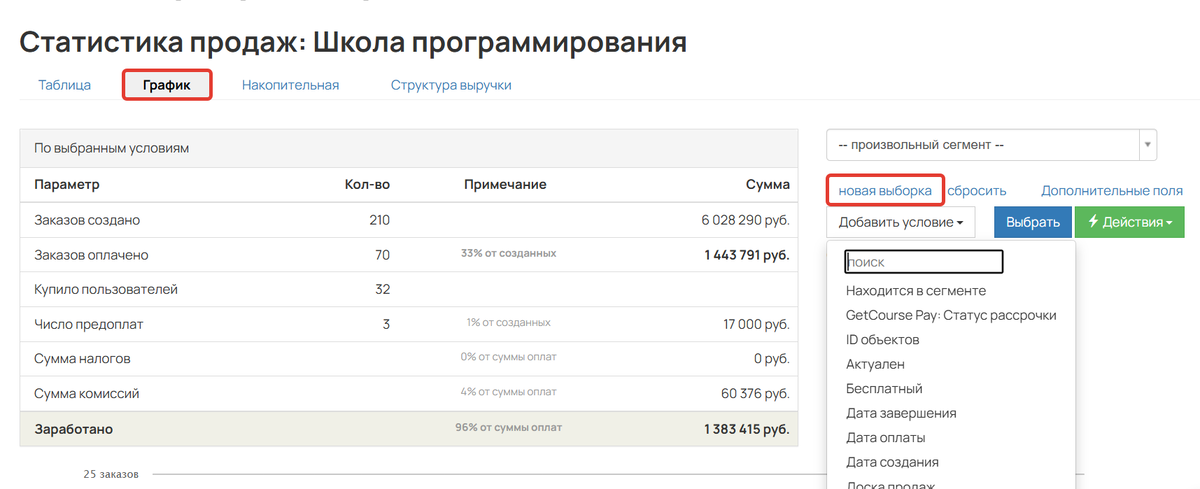The width and height of the screenshot is (1200, 489).
Task: Expand the Добавить условие dropdown
Action: [x=901, y=222]
